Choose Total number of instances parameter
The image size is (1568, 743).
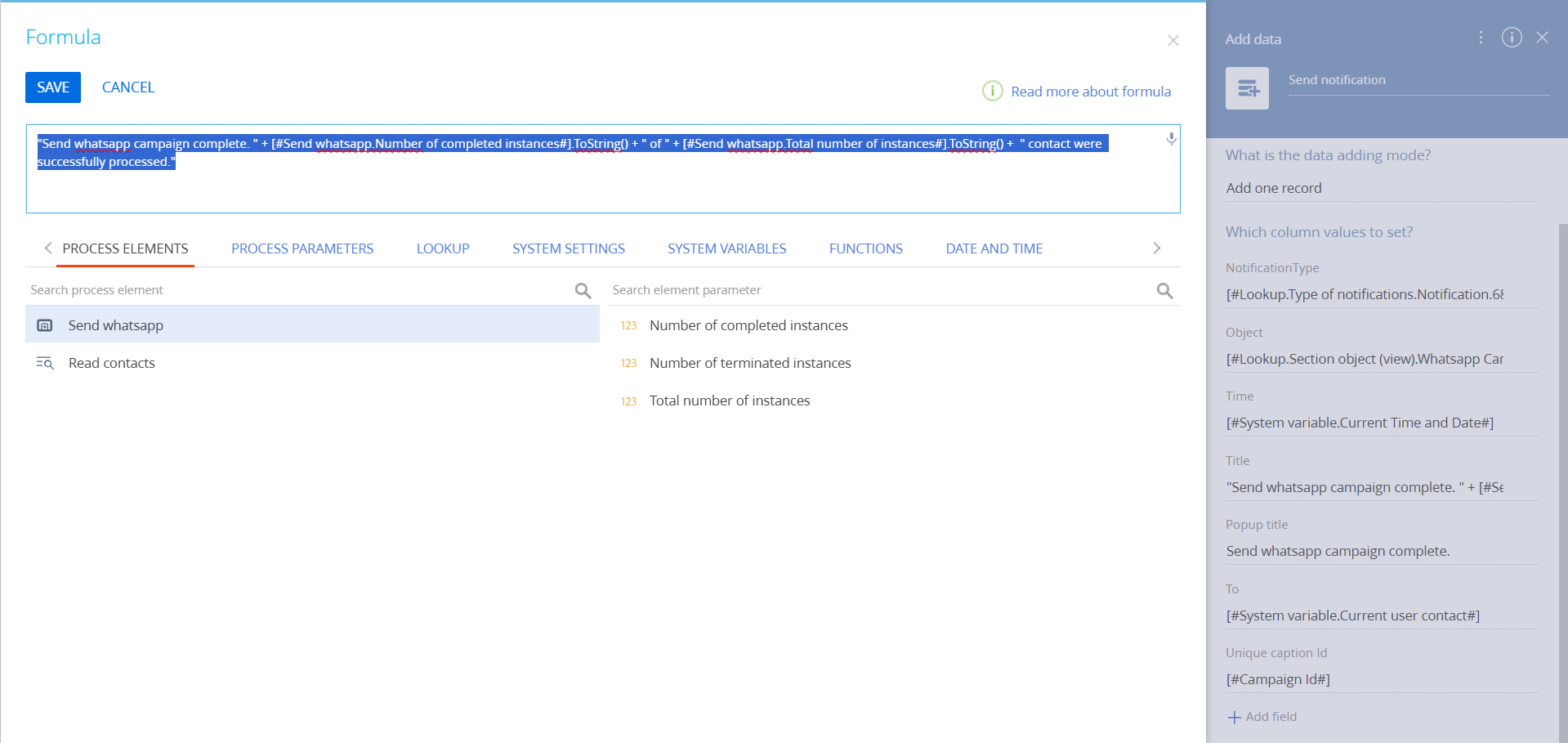coord(729,401)
